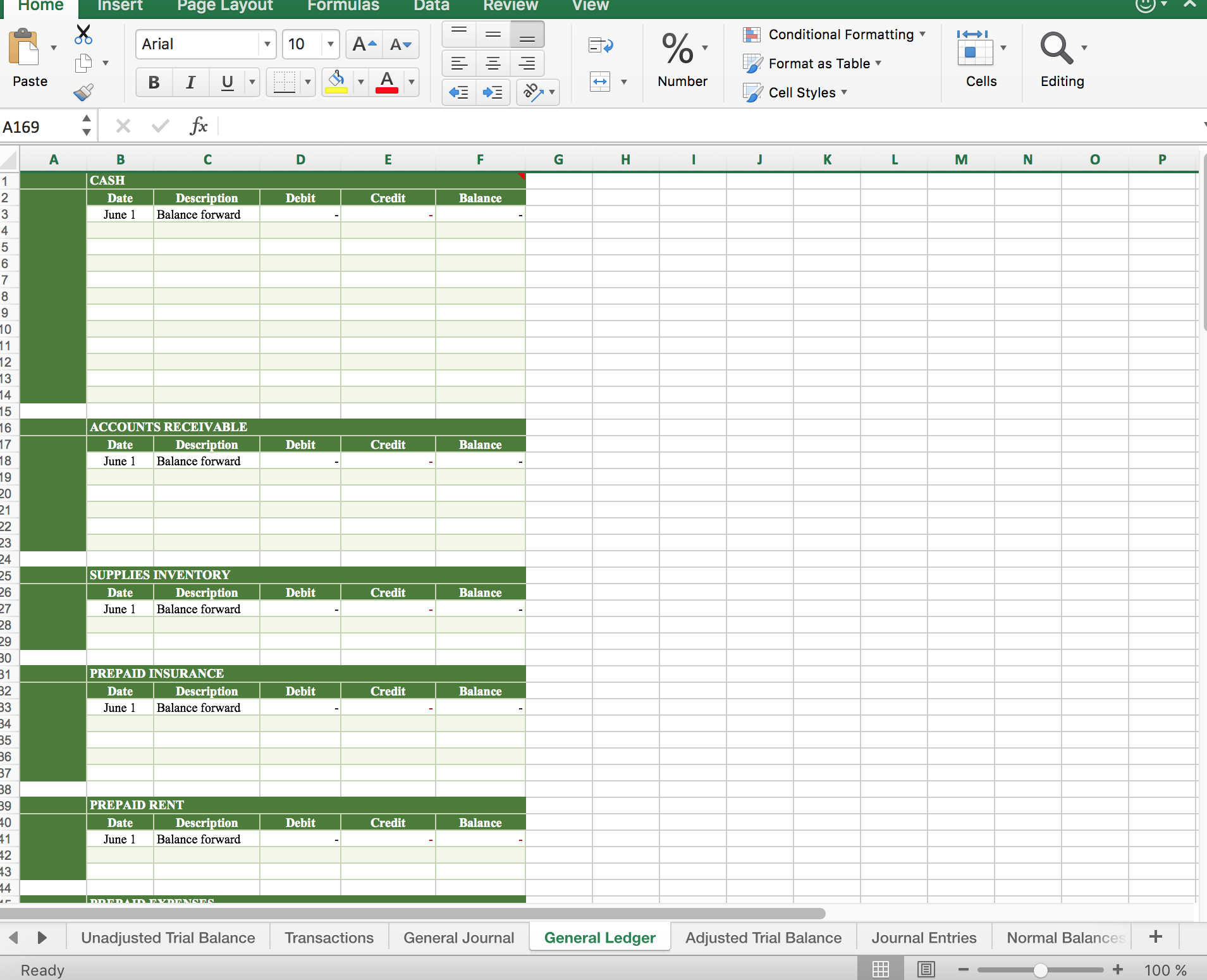Screen dimensions: 1207x980
Task: Apply red font color
Action: (387, 82)
